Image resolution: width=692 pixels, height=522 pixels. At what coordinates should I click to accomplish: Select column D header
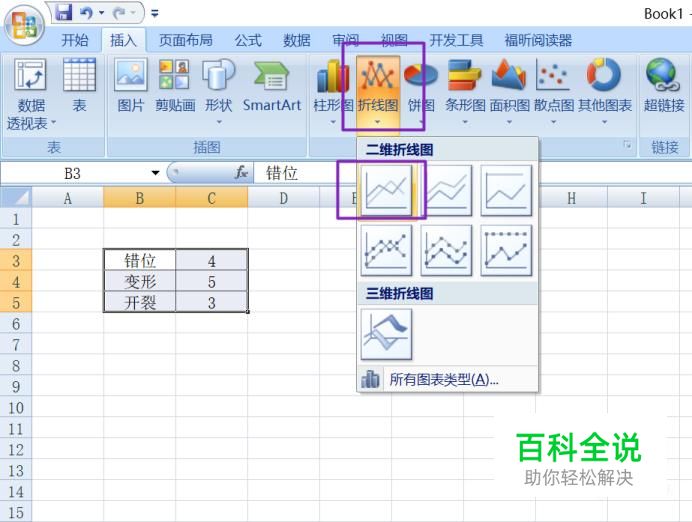coord(284,198)
